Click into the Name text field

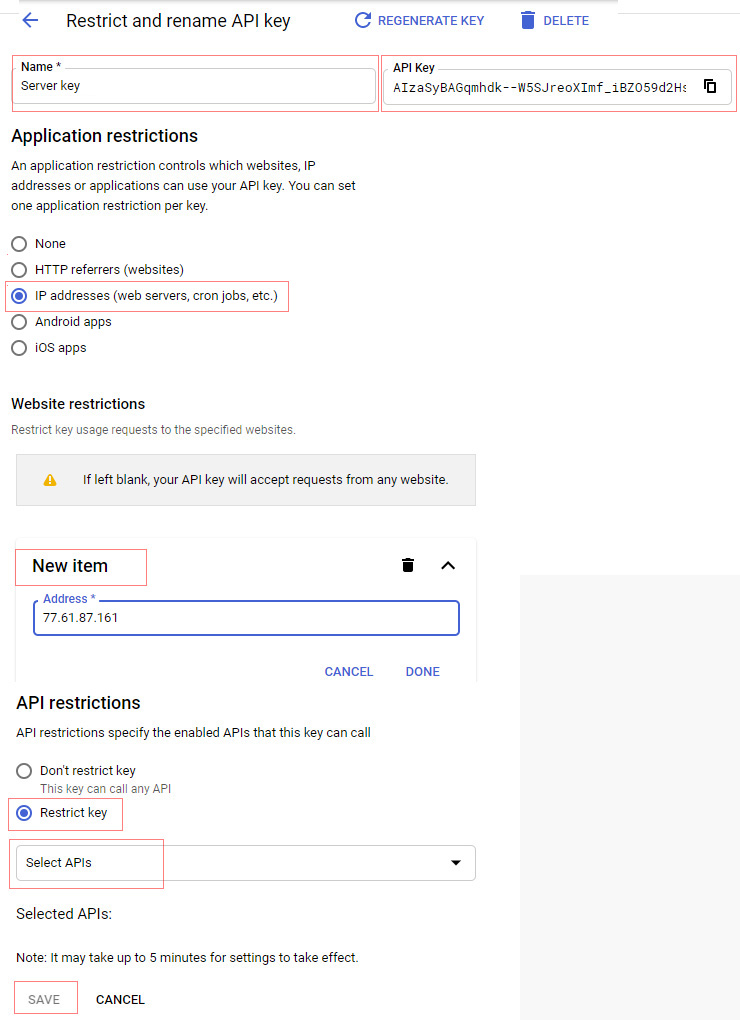click(x=195, y=87)
